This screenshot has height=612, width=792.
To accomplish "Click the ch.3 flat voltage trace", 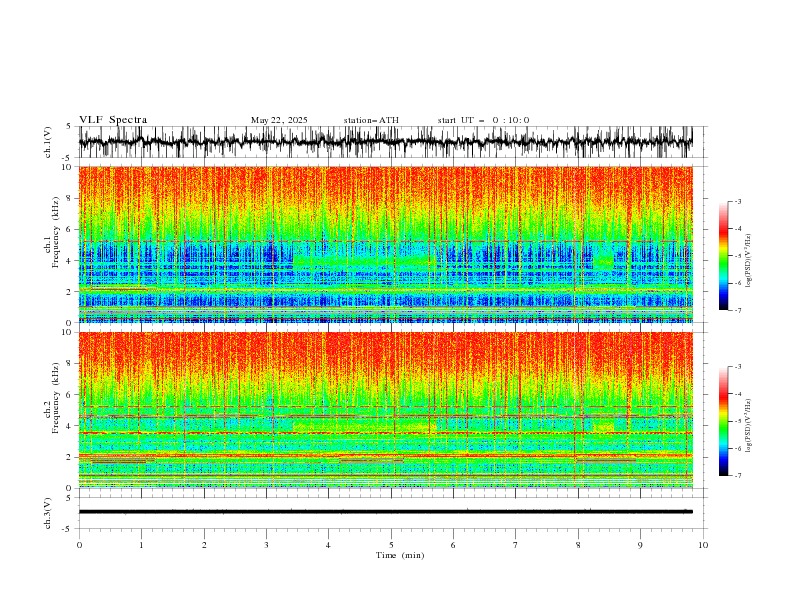I will [x=386, y=512].
